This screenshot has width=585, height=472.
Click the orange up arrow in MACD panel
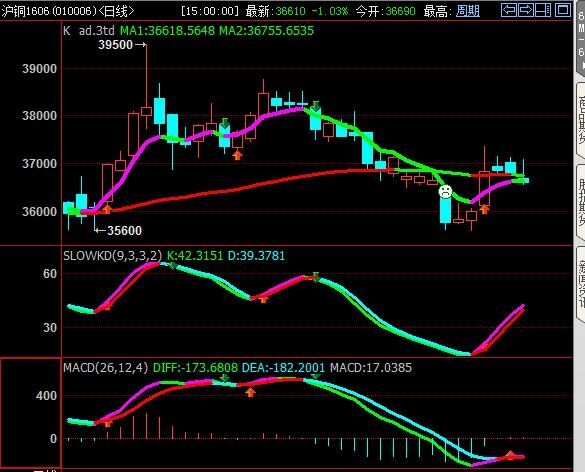(x=250, y=392)
